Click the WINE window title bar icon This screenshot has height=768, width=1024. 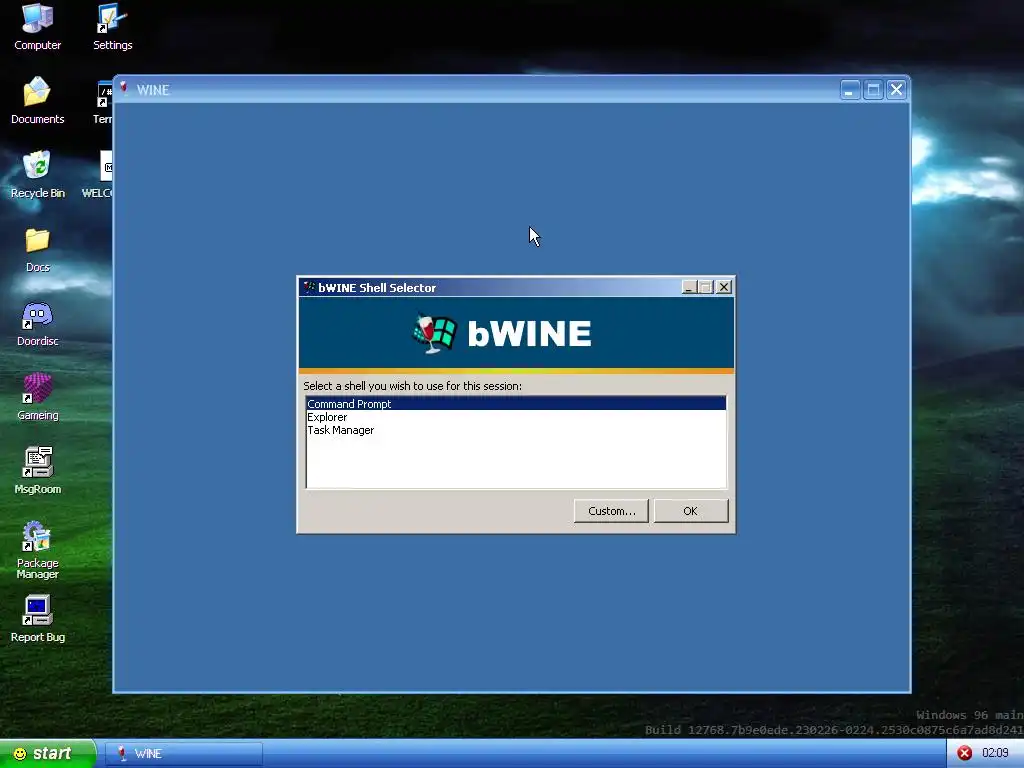(124, 89)
